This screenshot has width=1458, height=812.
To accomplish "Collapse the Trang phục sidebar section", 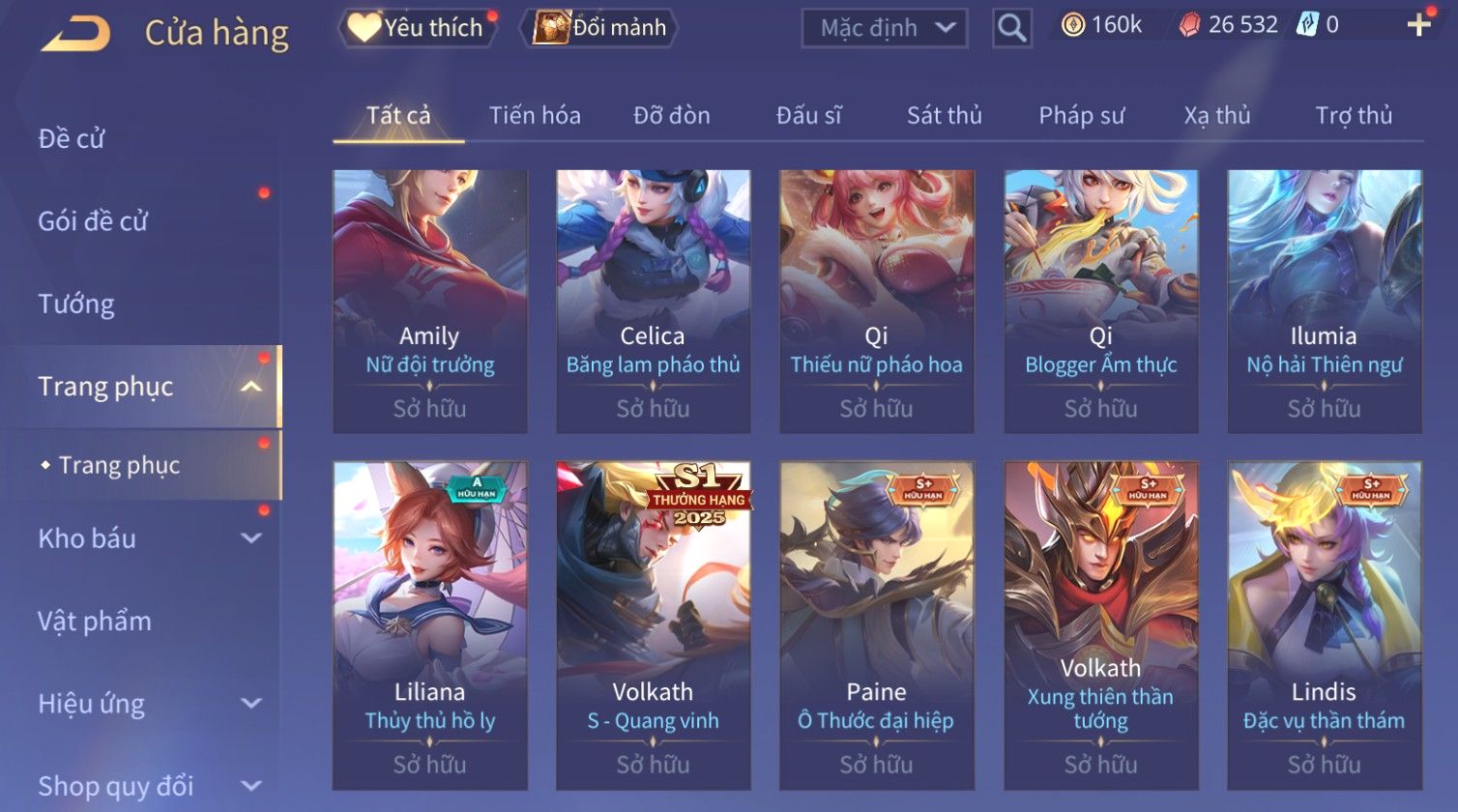I will click(250, 387).
